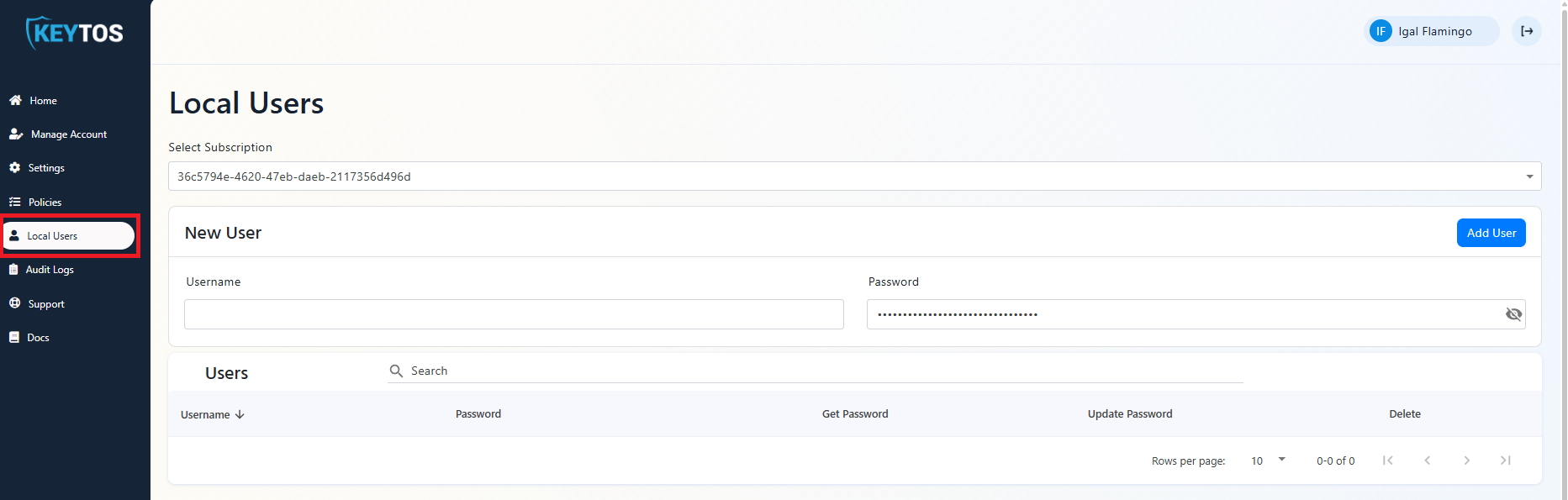1568x500 pixels.
Task: Open the Policies page
Action: point(45,203)
